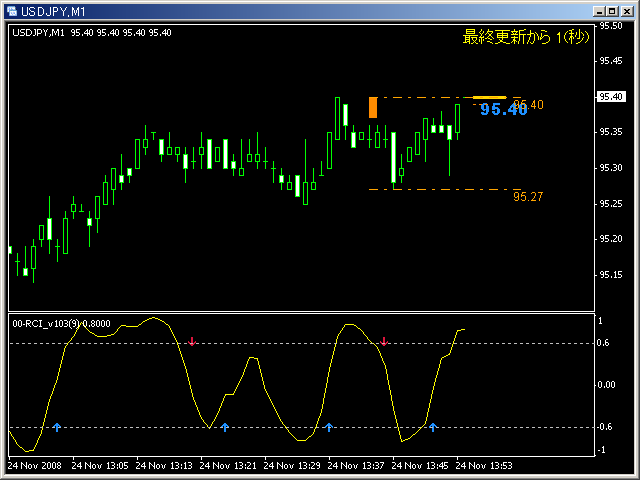Click the second red down arrow near 13:43
The image size is (640, 480).
coord(383,341)
